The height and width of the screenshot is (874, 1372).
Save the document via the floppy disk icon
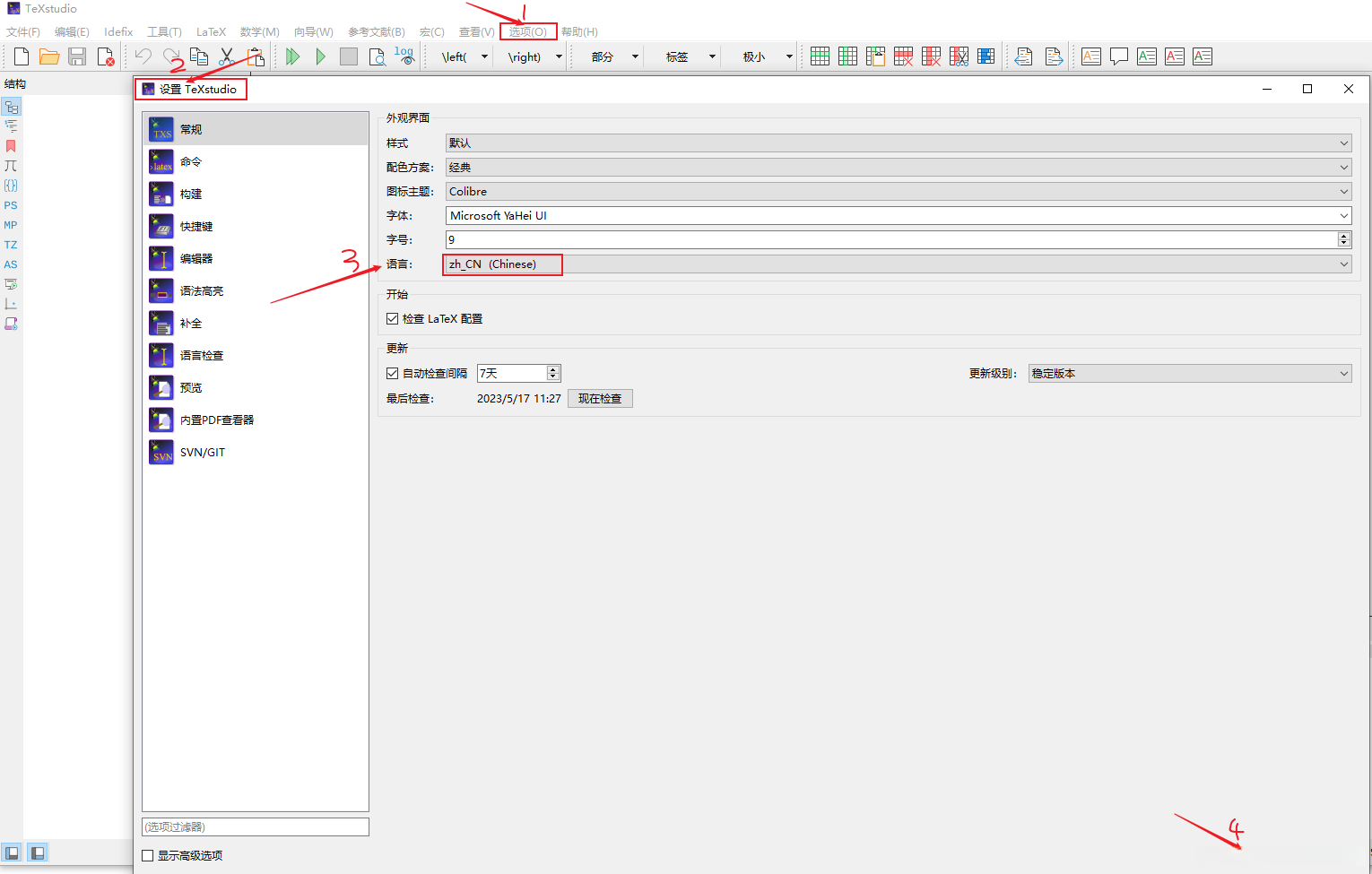coord(77,56)
